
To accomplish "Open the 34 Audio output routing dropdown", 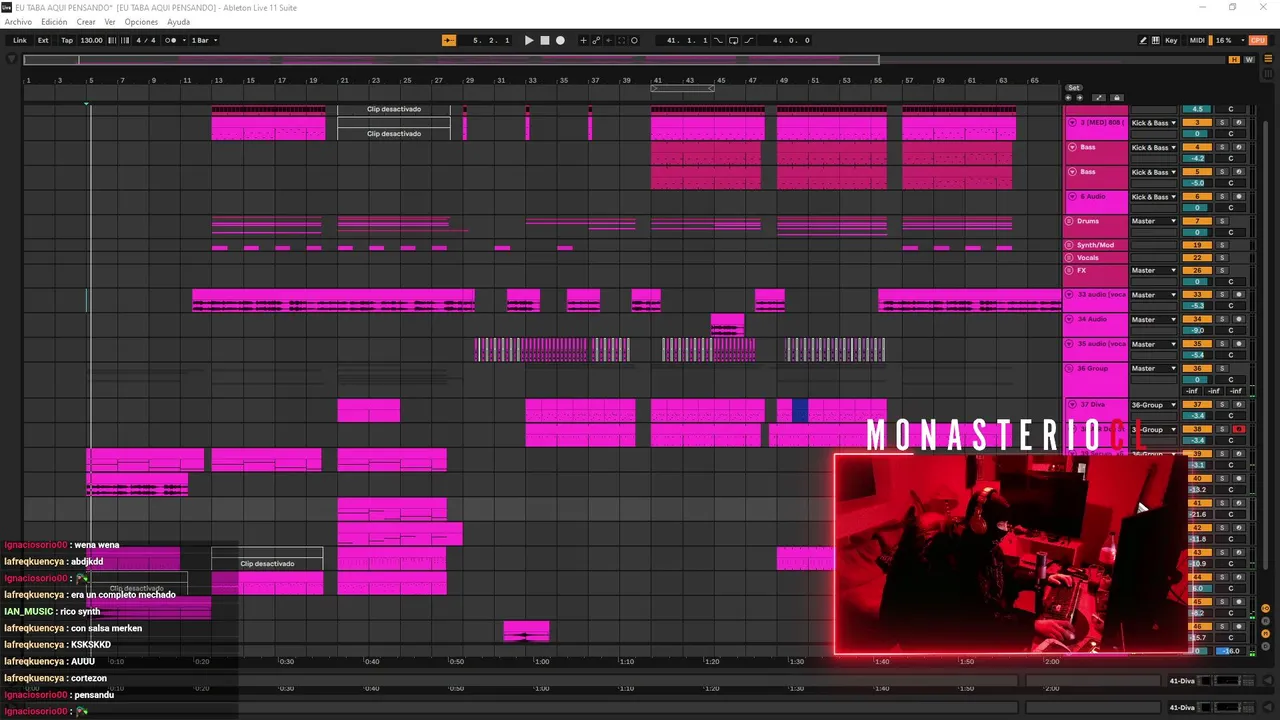I will pyautogui.click(x=1154, y=320).
